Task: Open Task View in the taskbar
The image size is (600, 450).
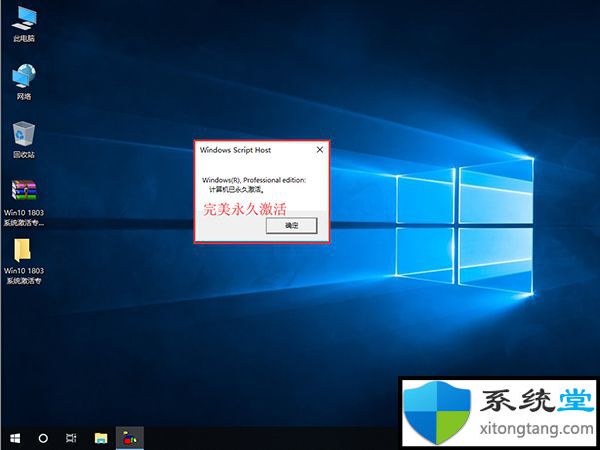Action: click(x=71, y=438)
